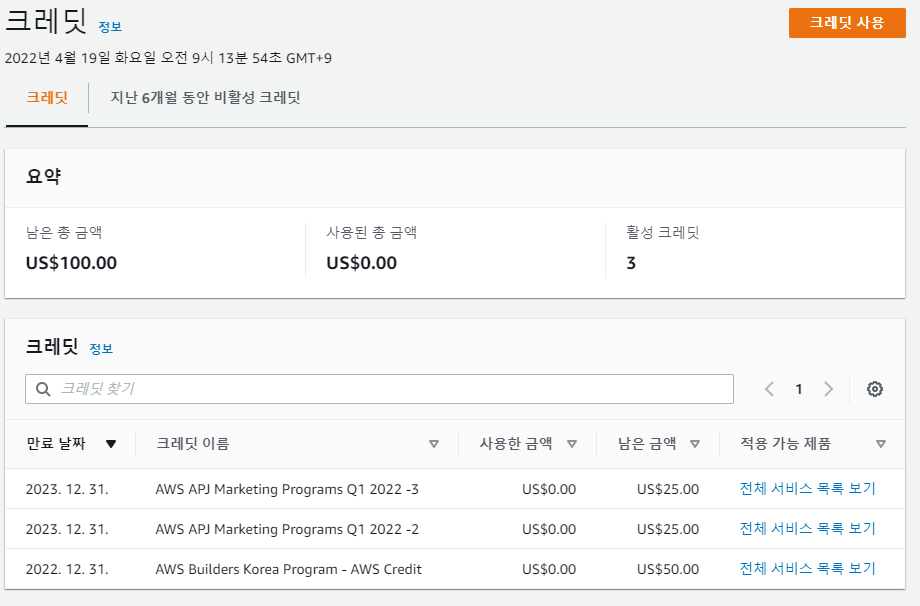
Task: Select AWS APJ Marketing Programs Q1 2022 -3
Action: (287, 489)
